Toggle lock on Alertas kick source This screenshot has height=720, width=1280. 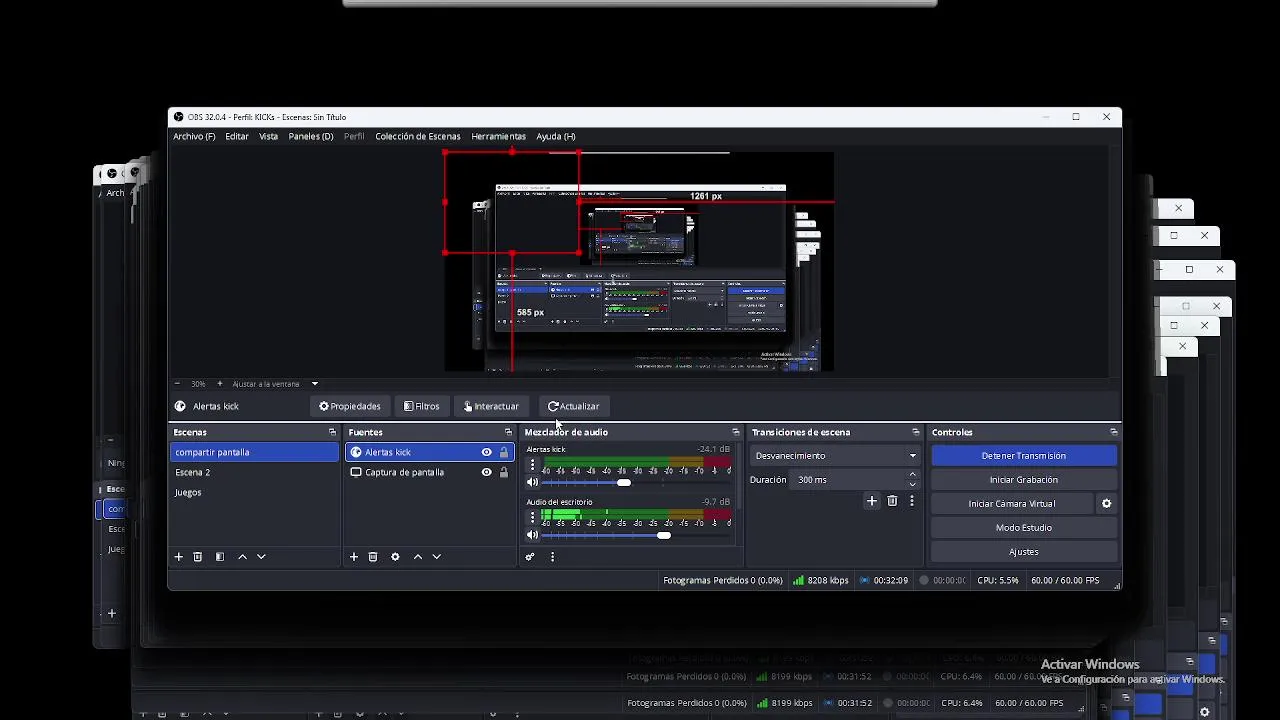coord(504,452)
